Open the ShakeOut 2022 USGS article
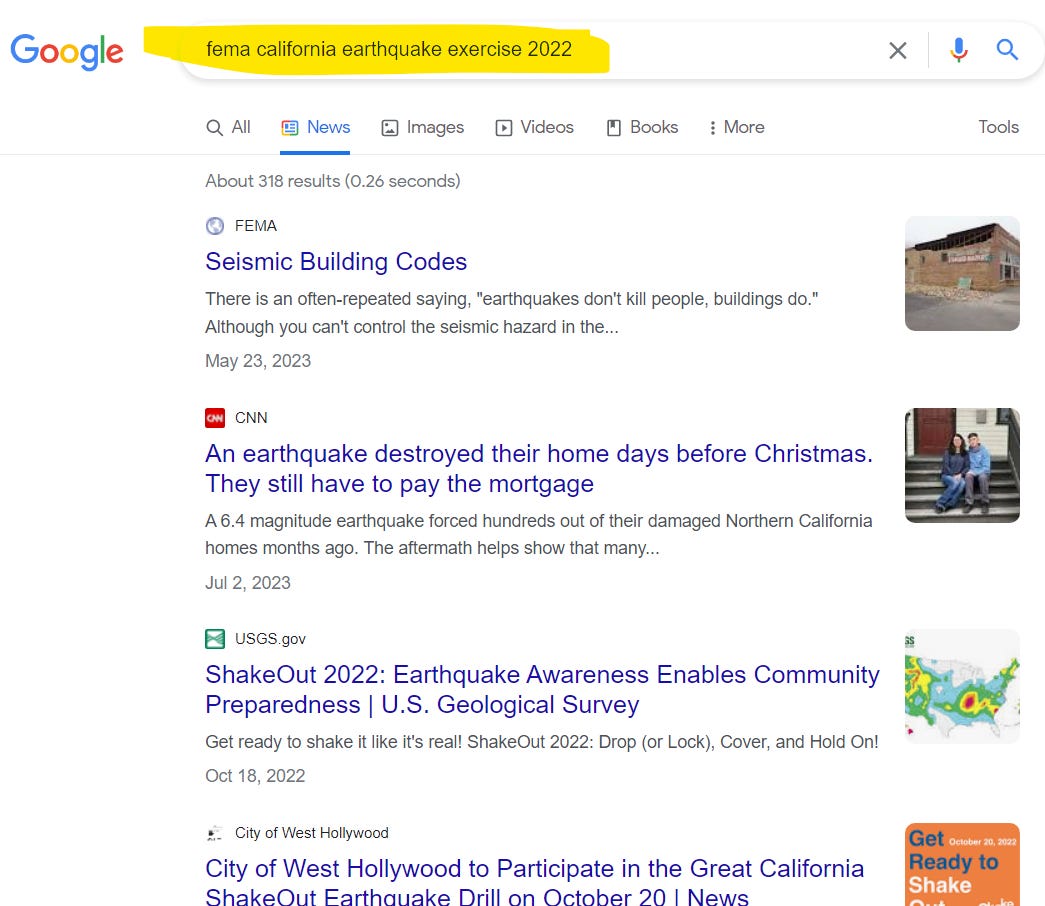 click(542, 689)
